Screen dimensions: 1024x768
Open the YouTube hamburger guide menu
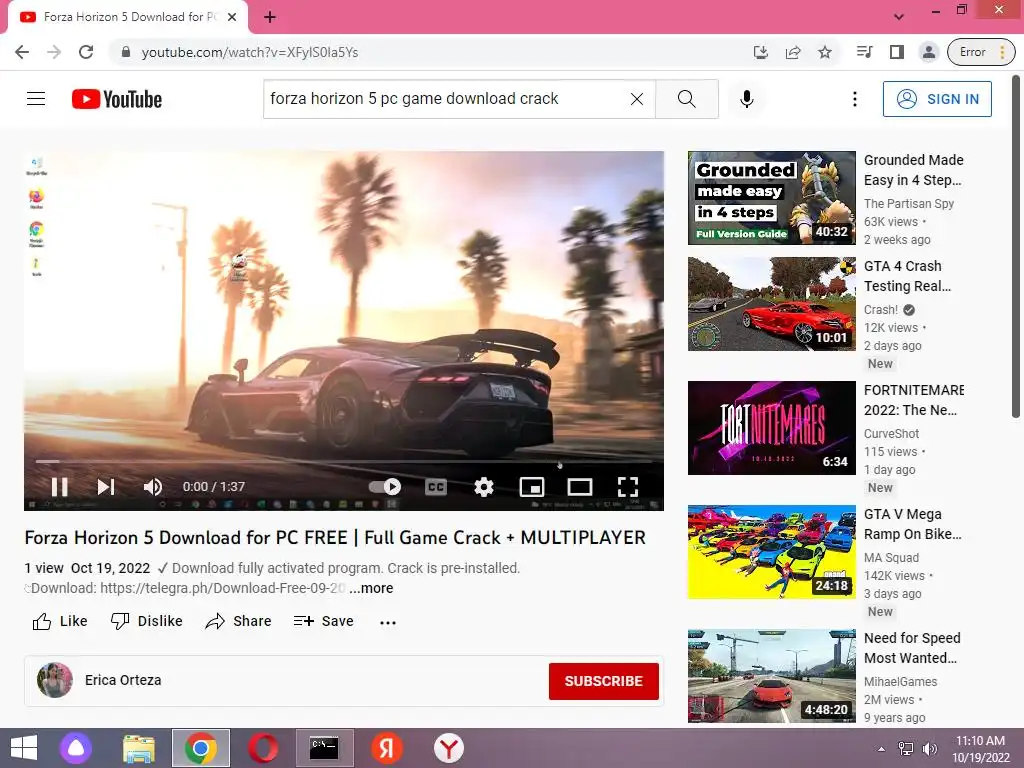click(36, 99)
